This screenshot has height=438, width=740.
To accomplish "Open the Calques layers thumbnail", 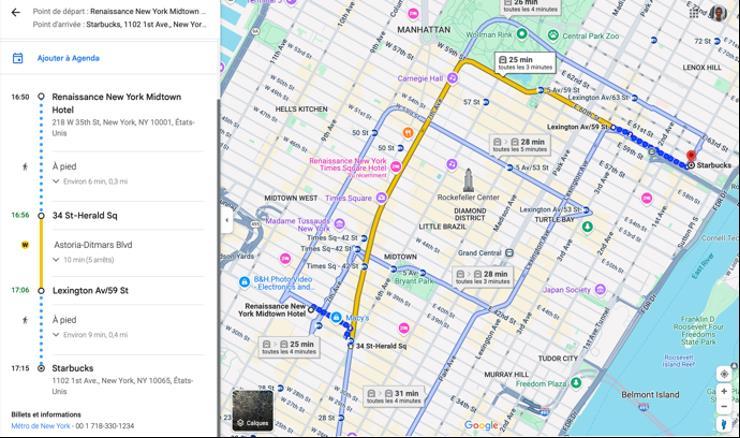I will coord(252,410).
